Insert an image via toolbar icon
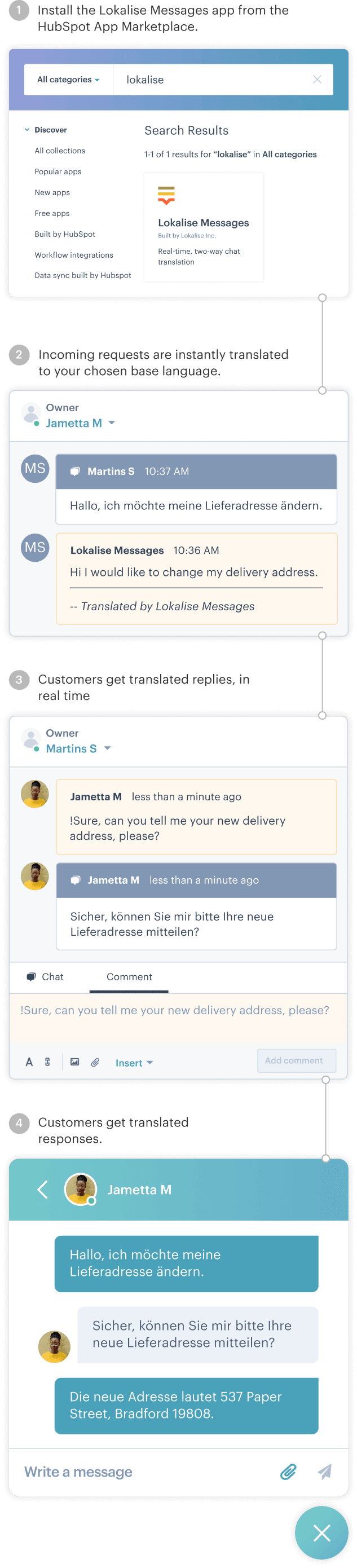 click(75, 1062)
